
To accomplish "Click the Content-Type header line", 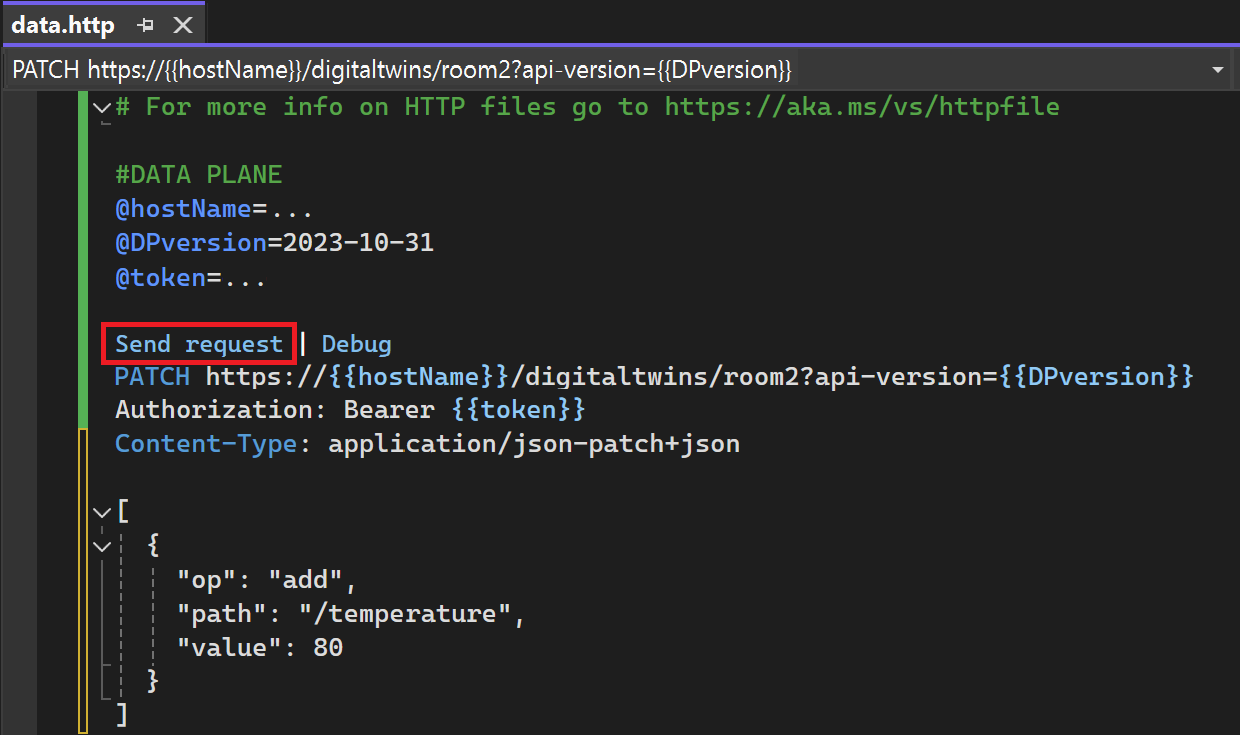I will coord(350,443).
